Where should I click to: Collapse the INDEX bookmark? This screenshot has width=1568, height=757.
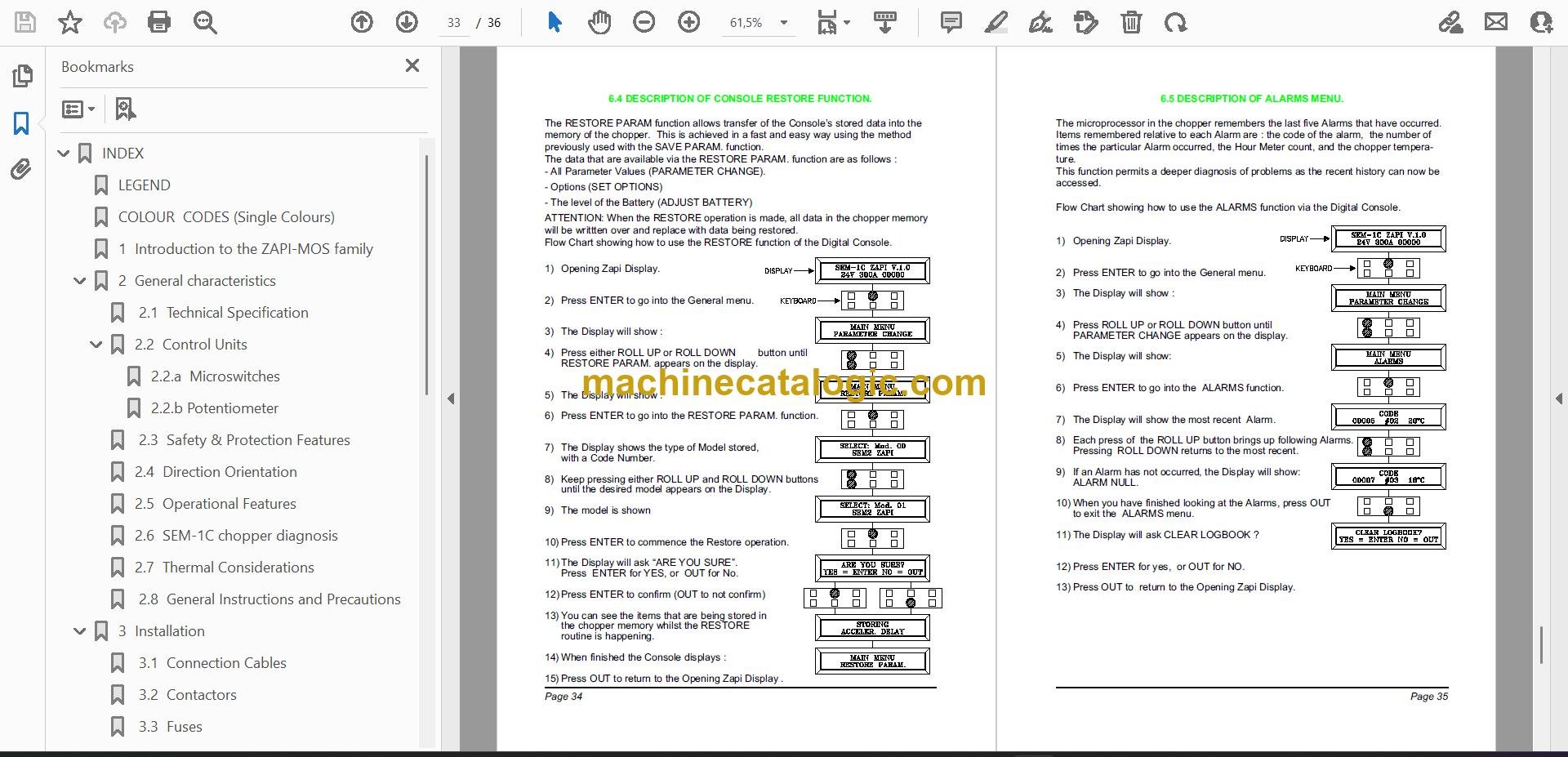click(x=64, y=154)
